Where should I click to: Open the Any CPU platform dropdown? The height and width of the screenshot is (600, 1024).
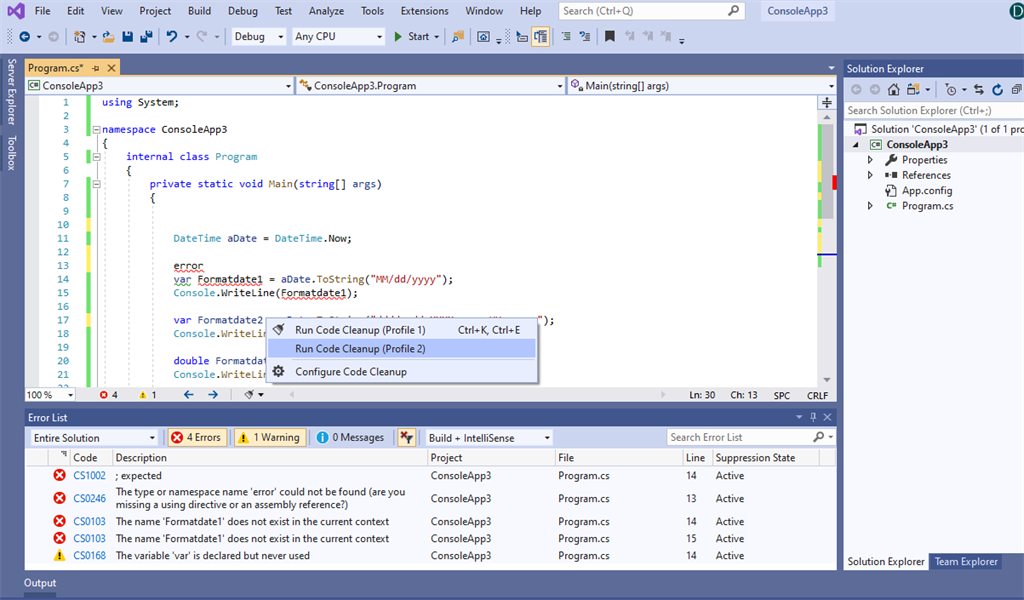click(x=338, y=36)
